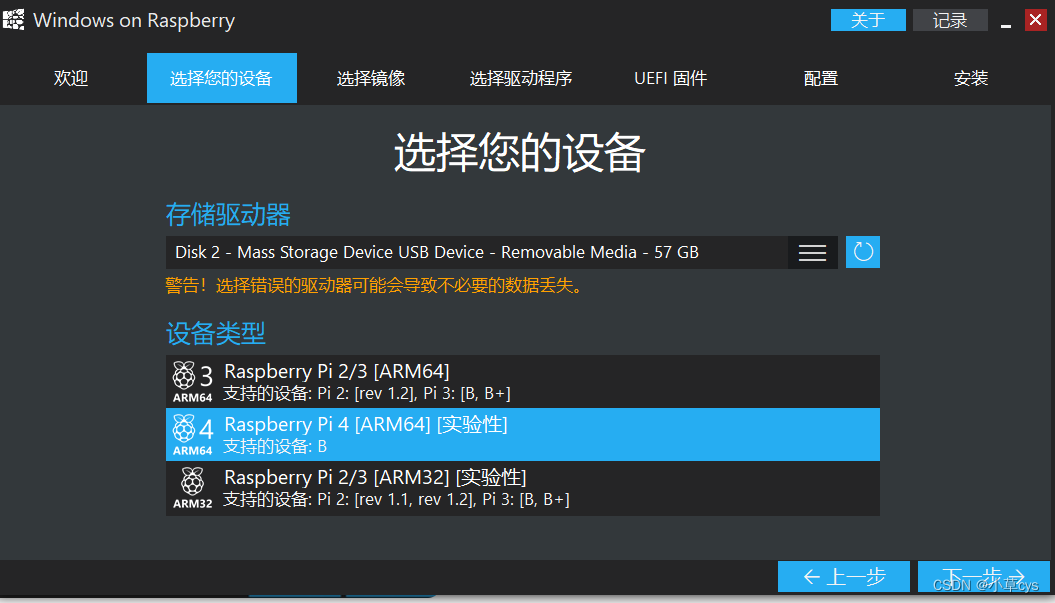Click the 下一步 next button
Viewport: 1055px width, 603px height.
click(x=984, y=577)
